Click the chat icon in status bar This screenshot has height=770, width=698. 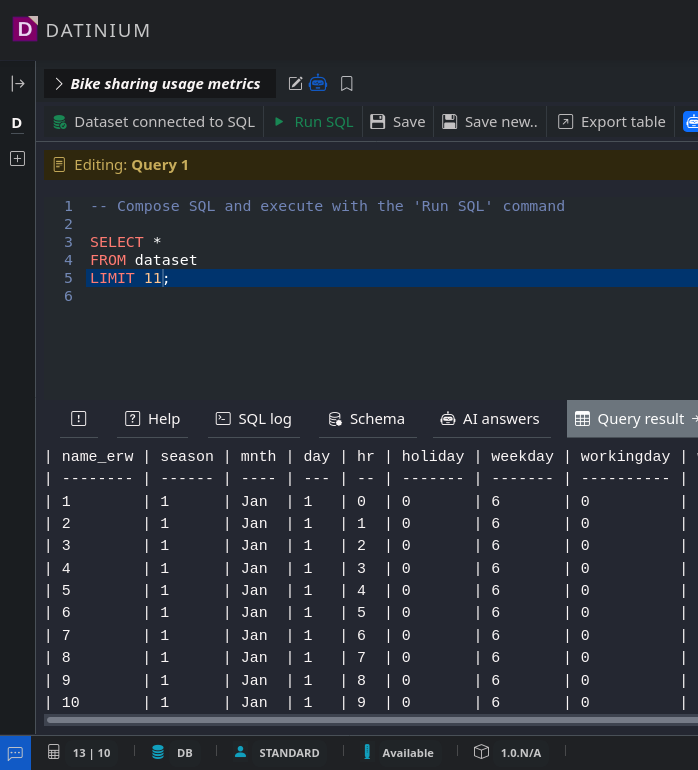tap(15, 753)
